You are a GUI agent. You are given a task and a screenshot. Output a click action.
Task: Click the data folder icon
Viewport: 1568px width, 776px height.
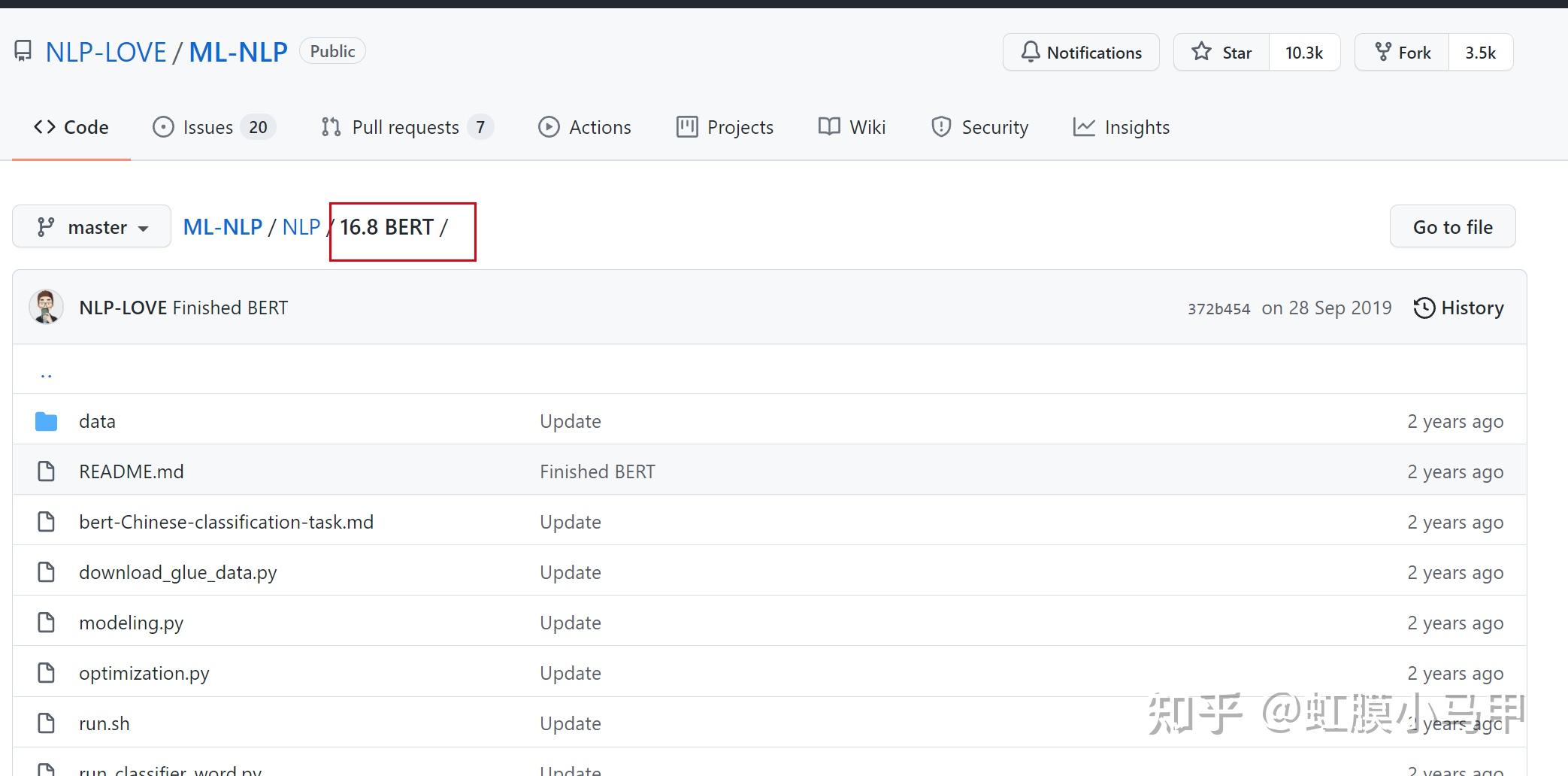pos(46,422)
